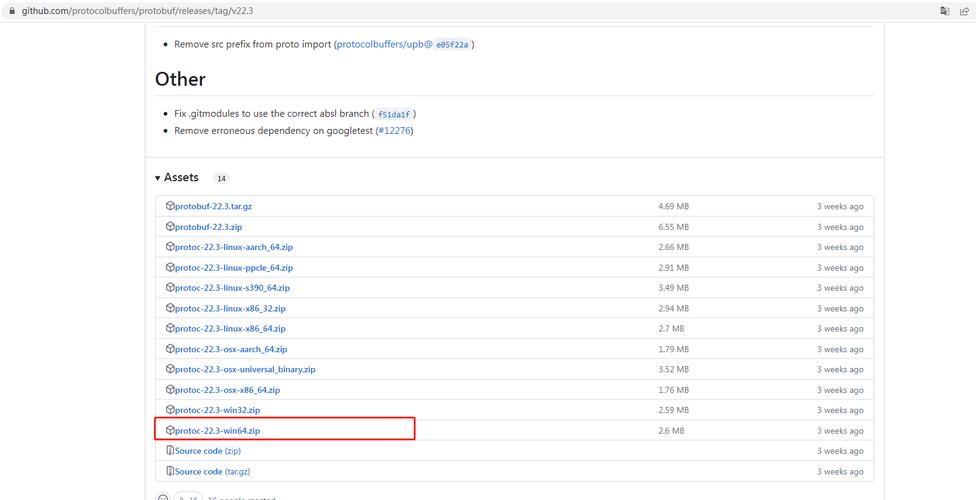
Task: Download protoc-22.3-linux-x86_32.zip
Action: (230, 309)
